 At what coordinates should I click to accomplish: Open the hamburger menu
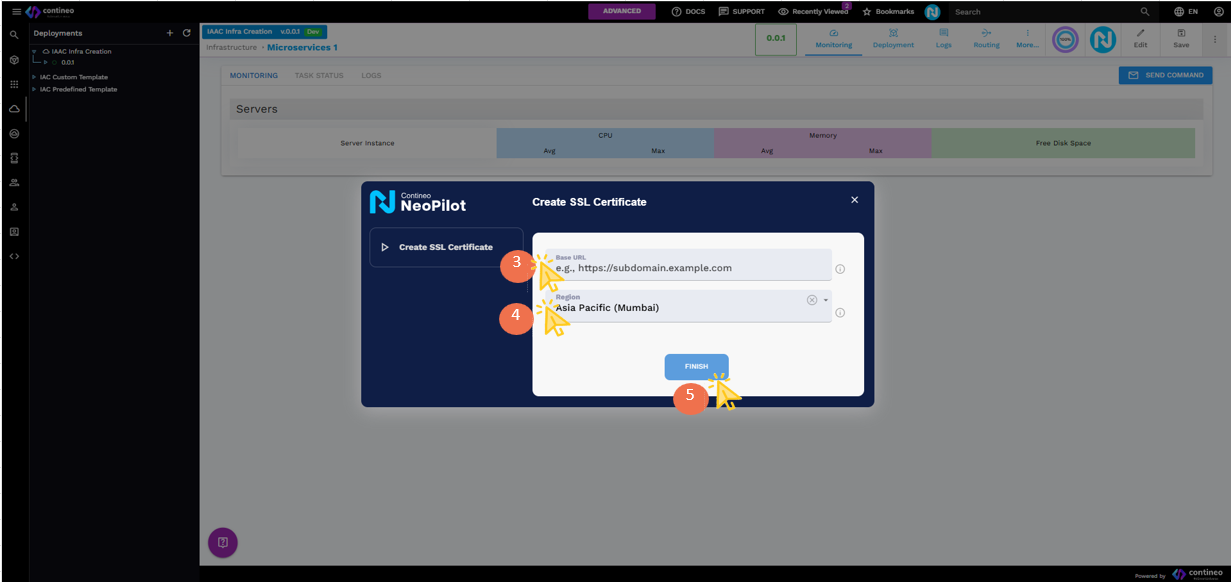click(x=16, y=11)
